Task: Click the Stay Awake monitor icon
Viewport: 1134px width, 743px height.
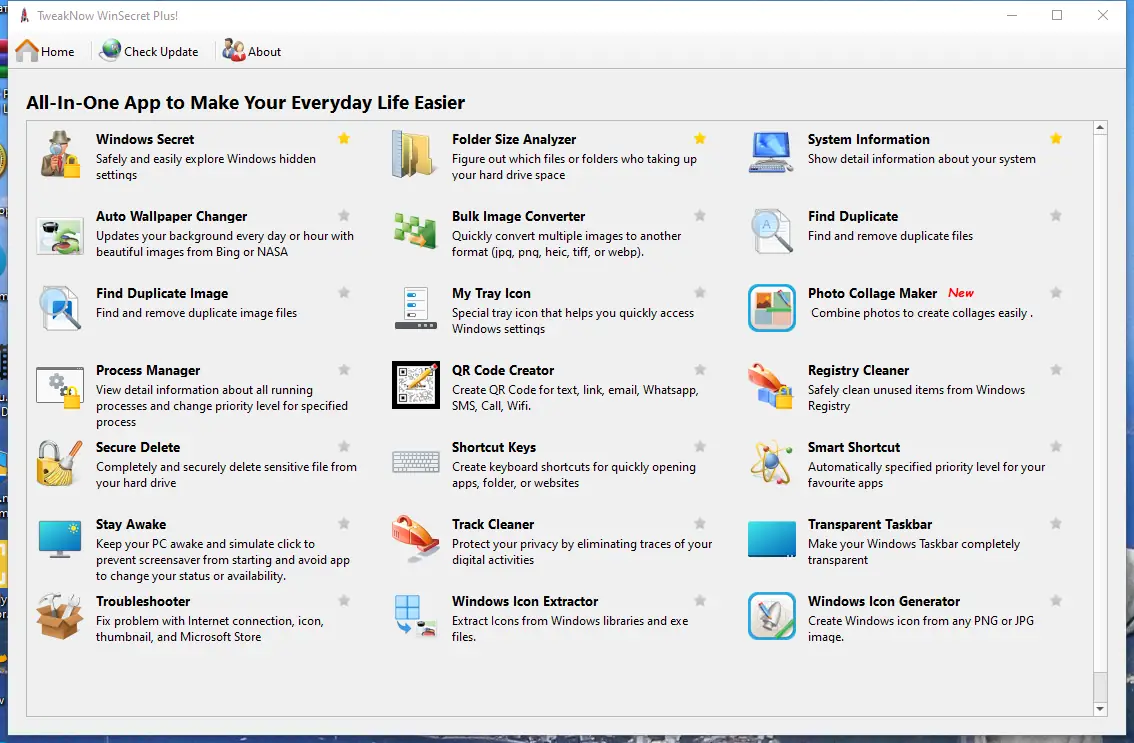Action: click(60, 539)
